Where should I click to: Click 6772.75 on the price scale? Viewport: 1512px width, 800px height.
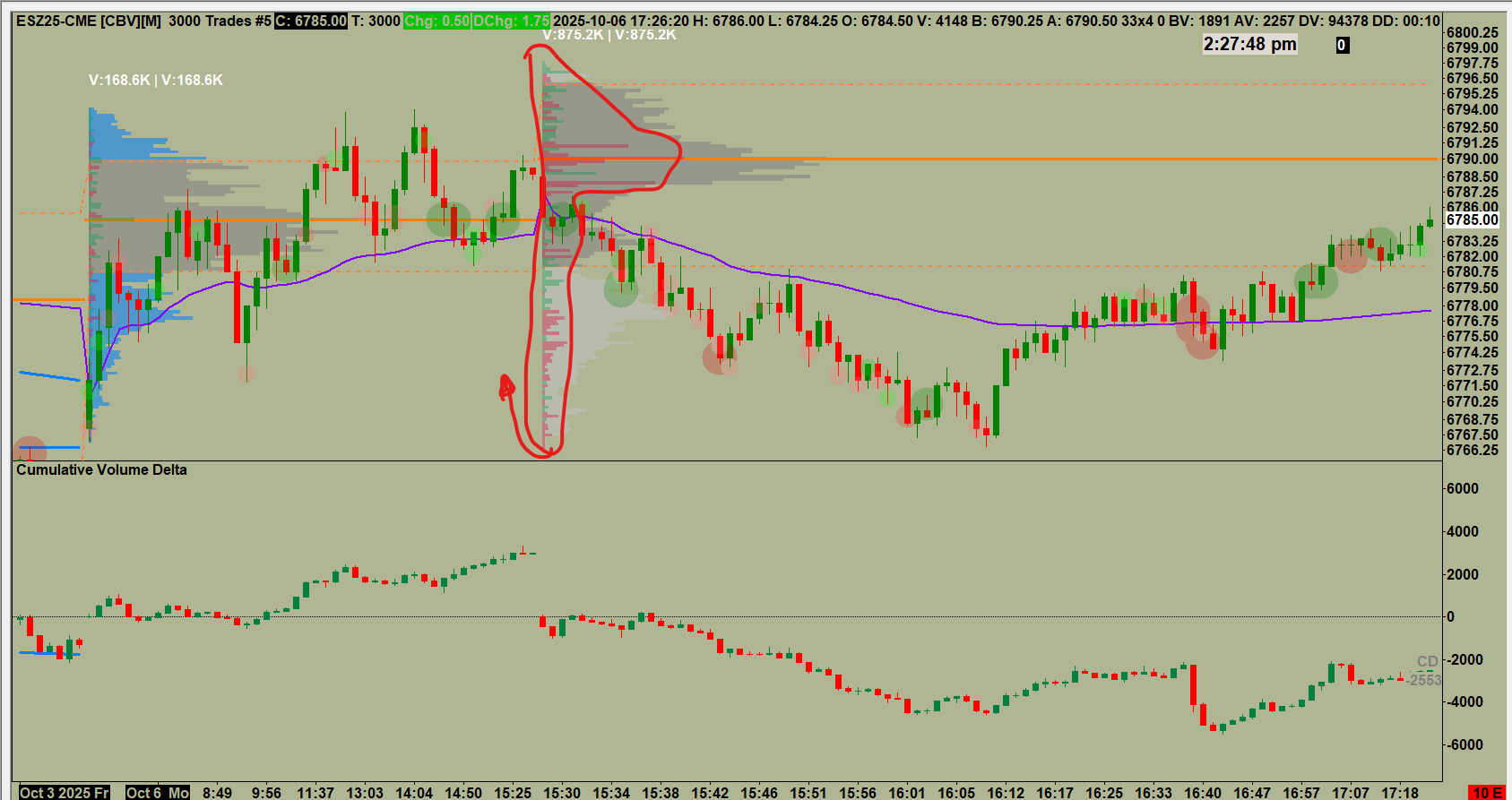1472,370
